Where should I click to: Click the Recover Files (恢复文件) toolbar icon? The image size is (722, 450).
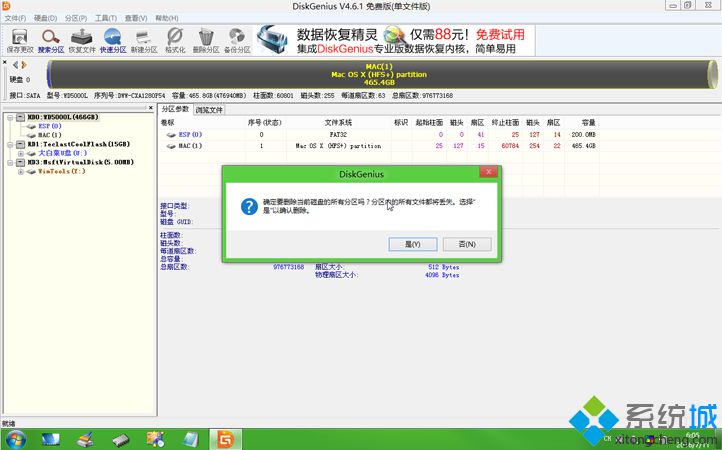click(x=82, y=41)
